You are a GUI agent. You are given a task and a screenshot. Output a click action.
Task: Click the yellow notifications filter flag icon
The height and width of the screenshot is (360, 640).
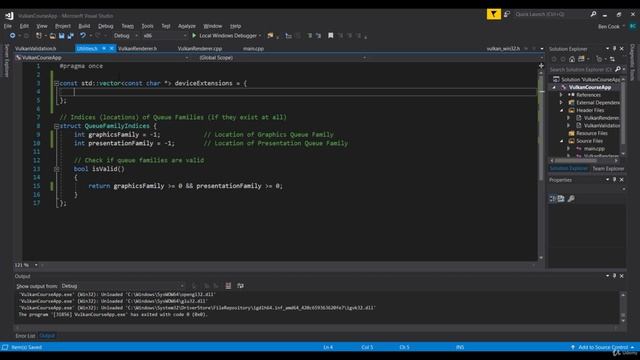pos(493,14)
